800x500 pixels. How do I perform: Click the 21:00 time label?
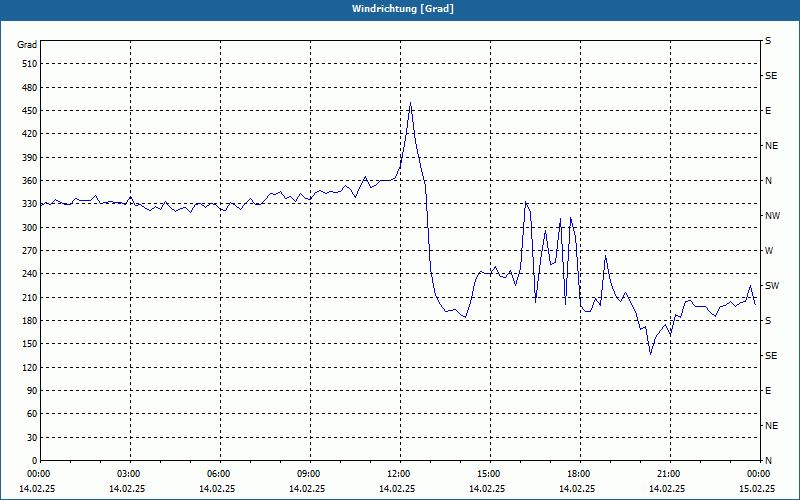point(670,474)
